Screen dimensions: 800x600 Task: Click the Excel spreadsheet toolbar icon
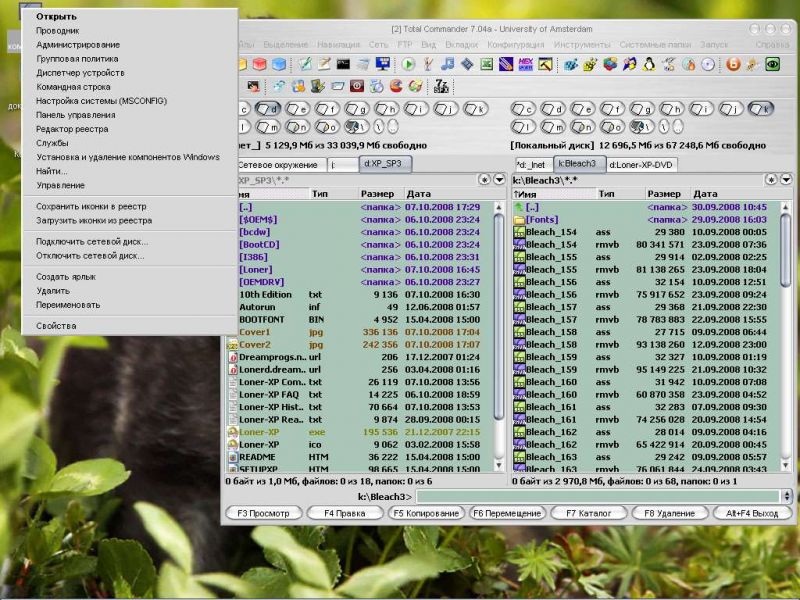coord(486,64)
